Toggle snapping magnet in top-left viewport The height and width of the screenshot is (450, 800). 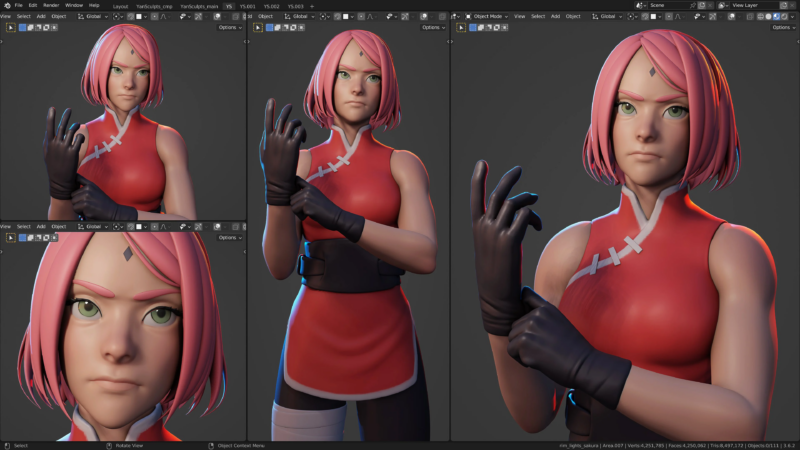[131, 16]
